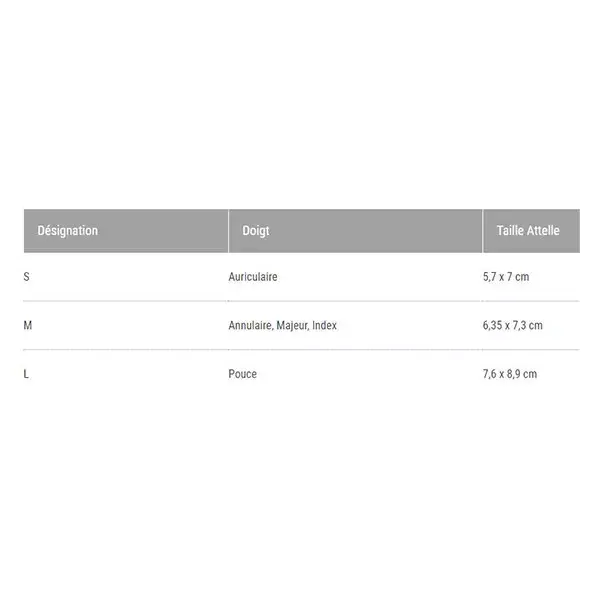Click the word Taille in the header
The height and width of the screenshot is (600, 600).
[510, 230]
